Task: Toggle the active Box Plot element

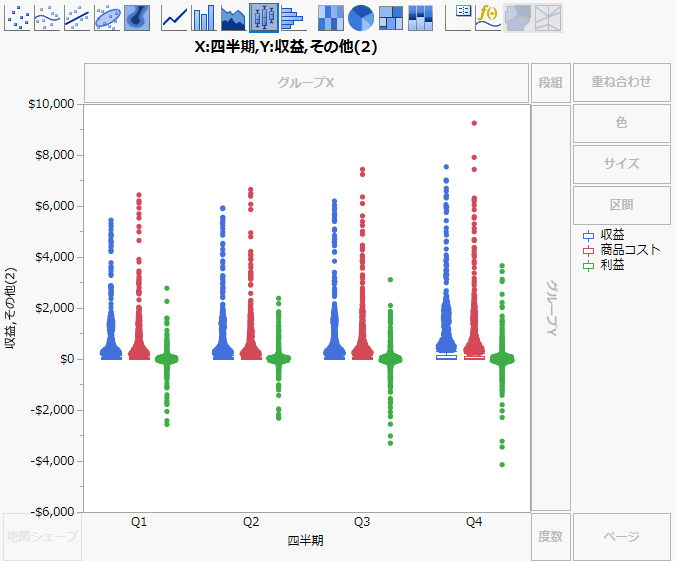Action: point(264,17)
